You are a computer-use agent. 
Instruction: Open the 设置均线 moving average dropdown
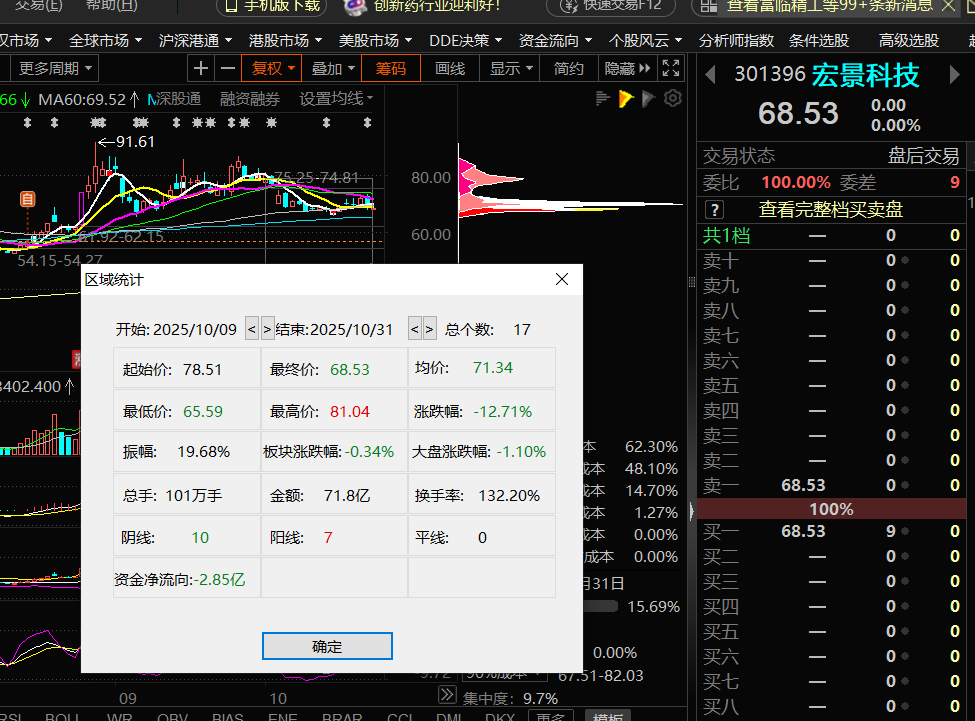pyautogui.click(x=336, y=99)
